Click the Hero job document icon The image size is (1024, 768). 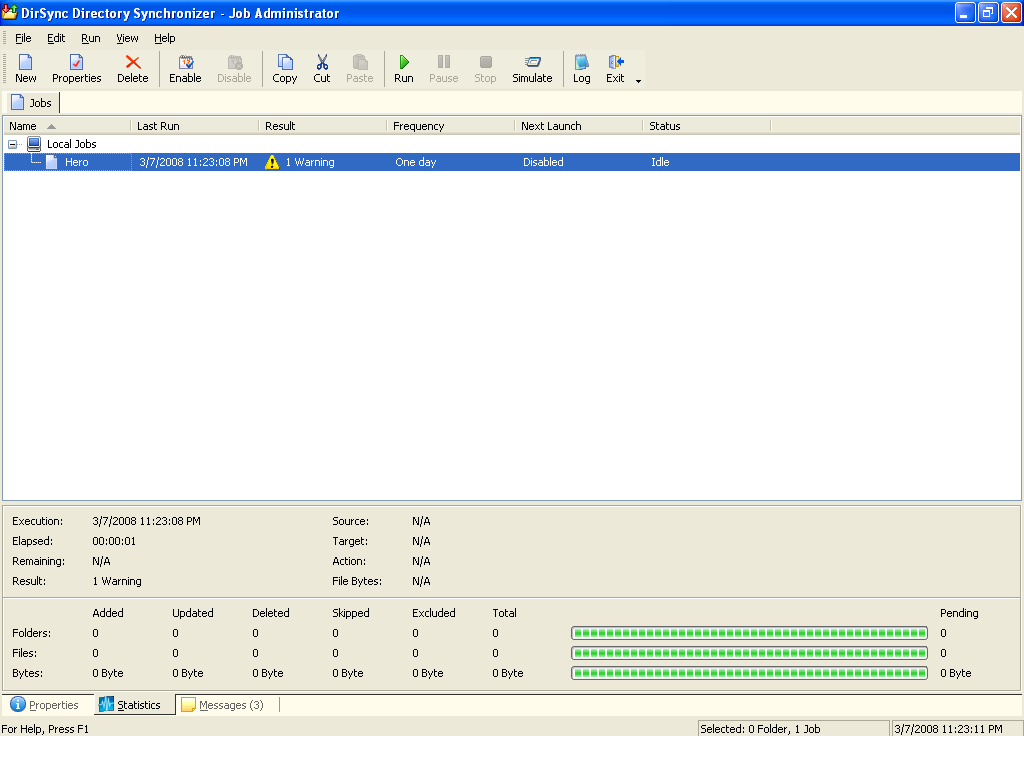pos(52,162)
